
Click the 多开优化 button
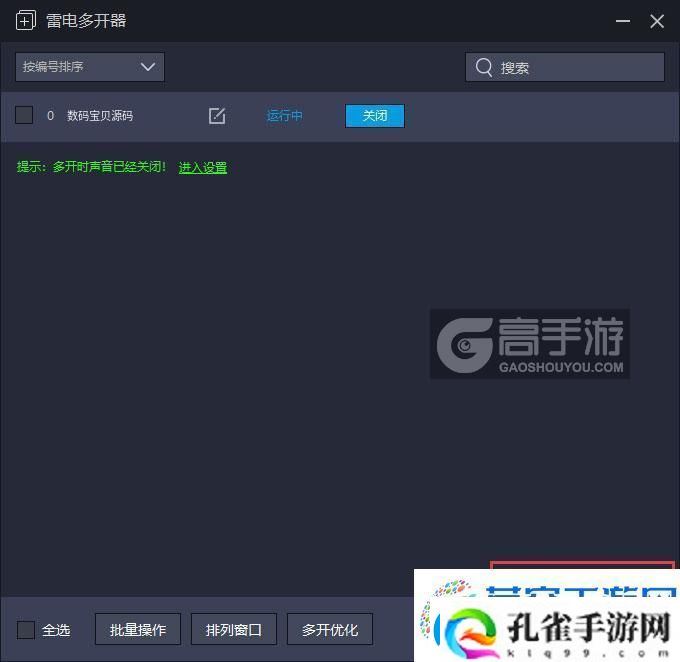[330, 629]
